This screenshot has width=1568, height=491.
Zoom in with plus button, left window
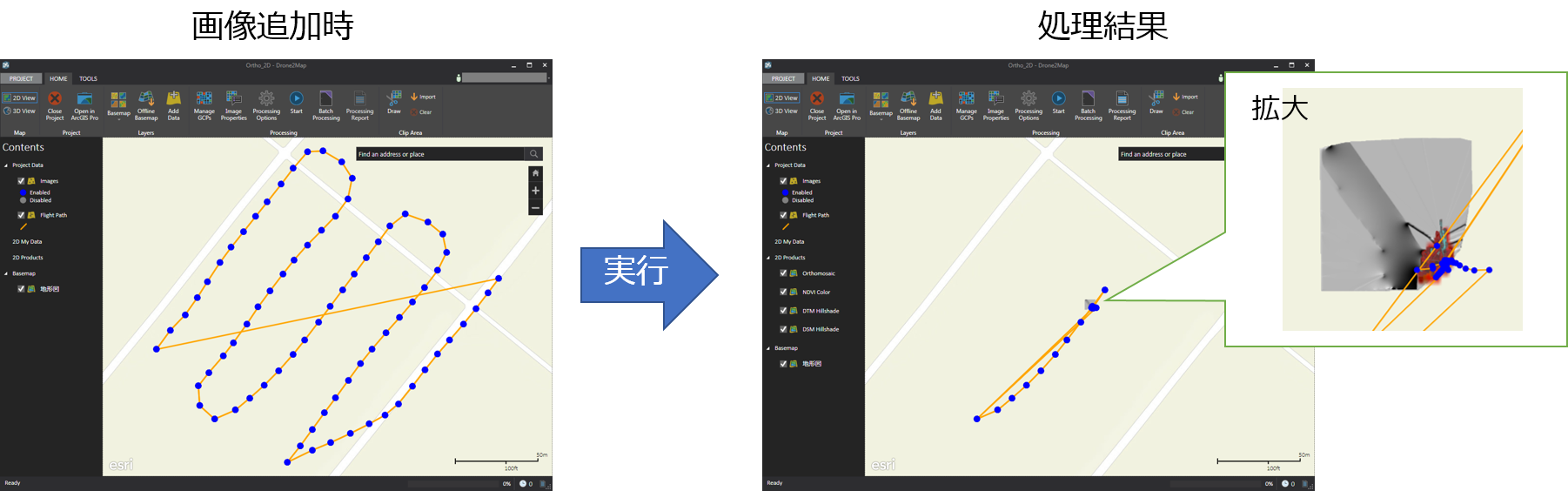(x=535, y=191)
